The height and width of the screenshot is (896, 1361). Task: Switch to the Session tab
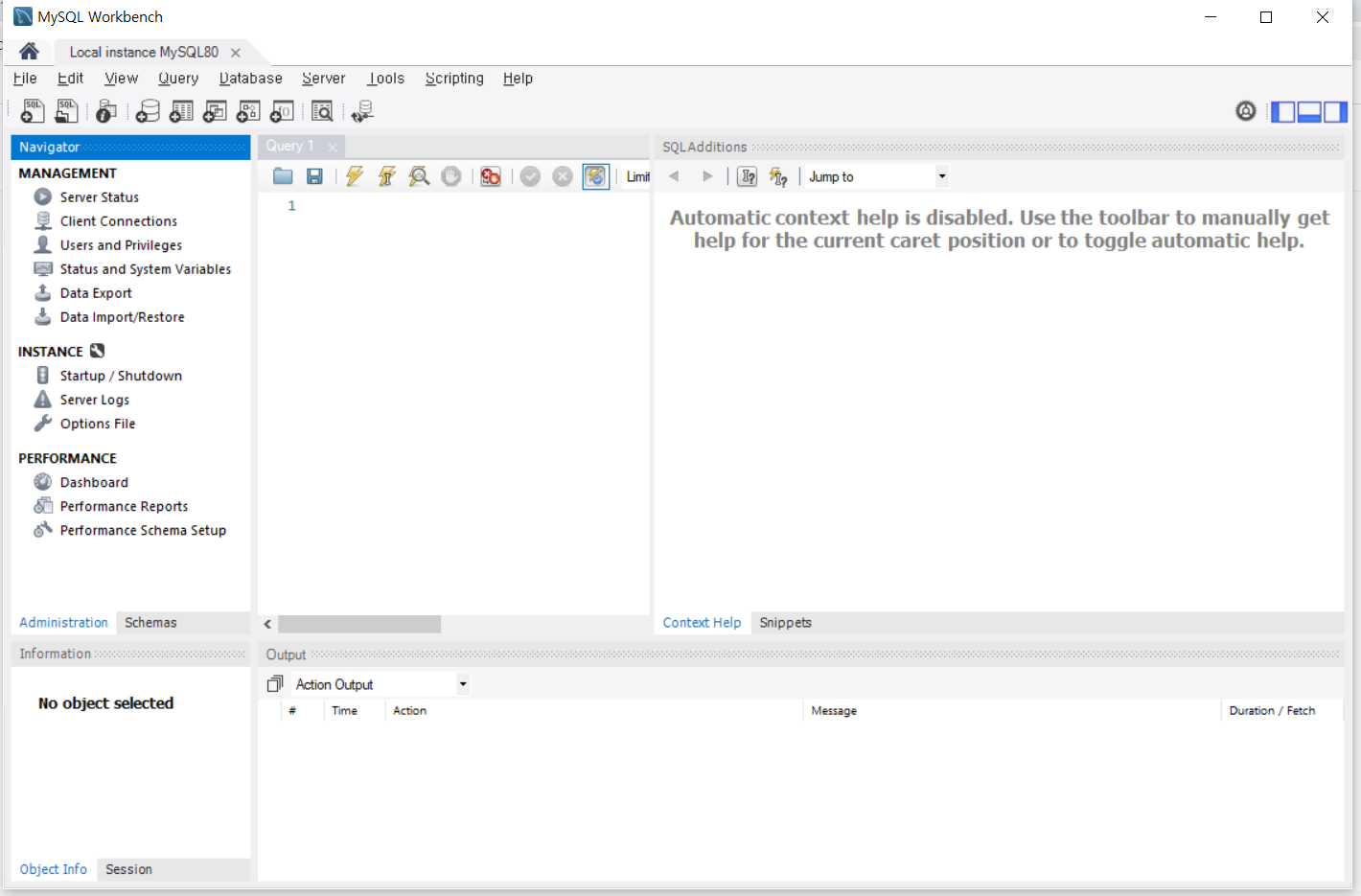pos(128,869)
